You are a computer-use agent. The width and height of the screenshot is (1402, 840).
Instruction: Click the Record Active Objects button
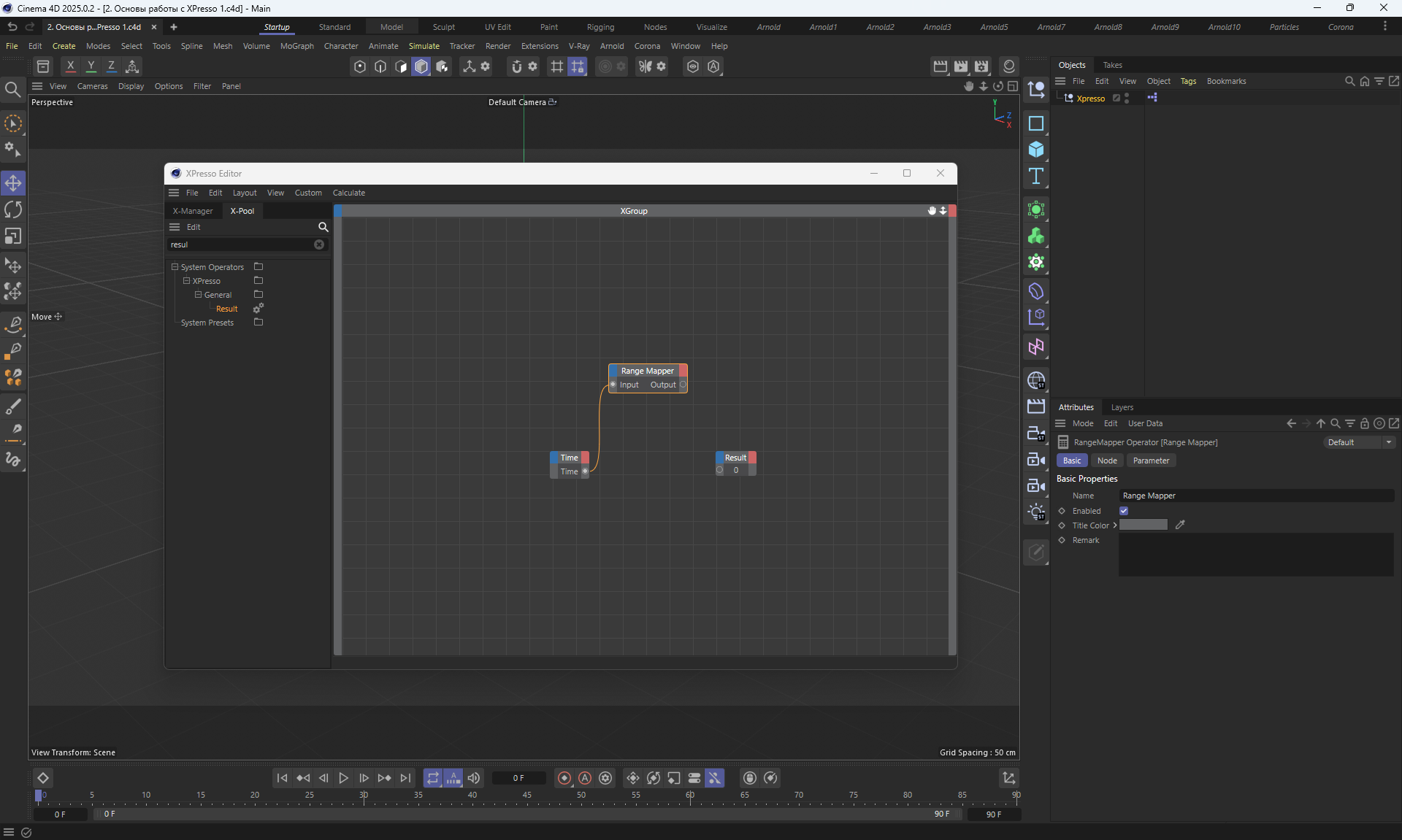pyautogui.click(x=564, y=778)
